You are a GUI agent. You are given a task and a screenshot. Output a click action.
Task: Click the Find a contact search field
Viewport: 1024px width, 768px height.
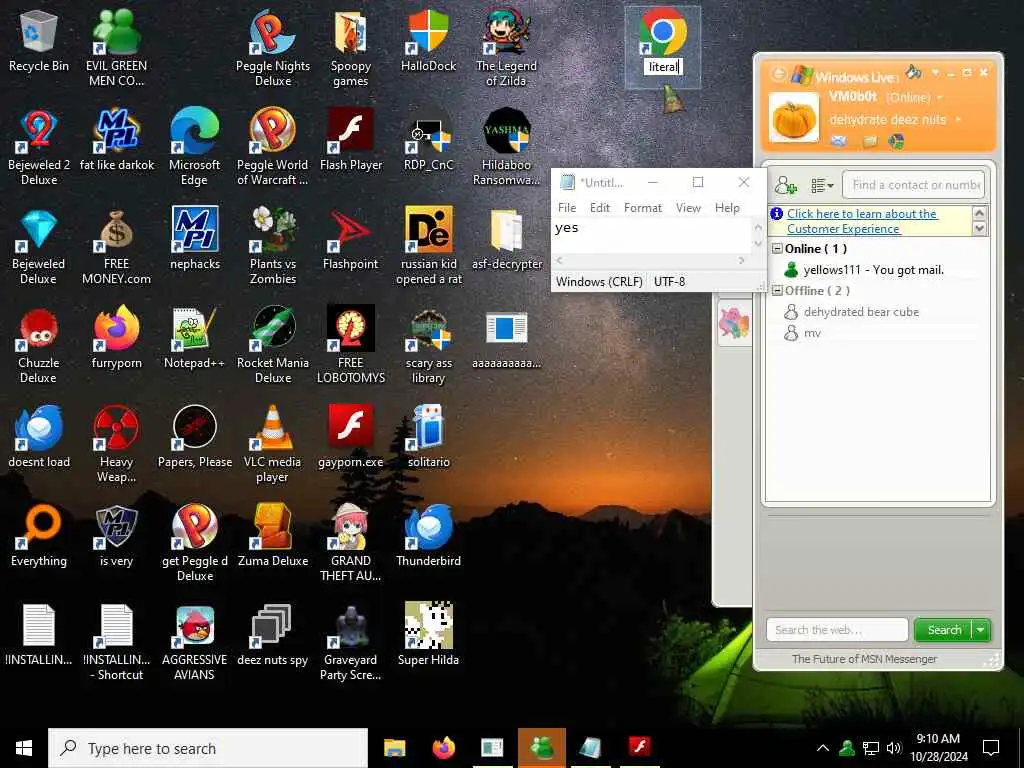pos(913,185)
